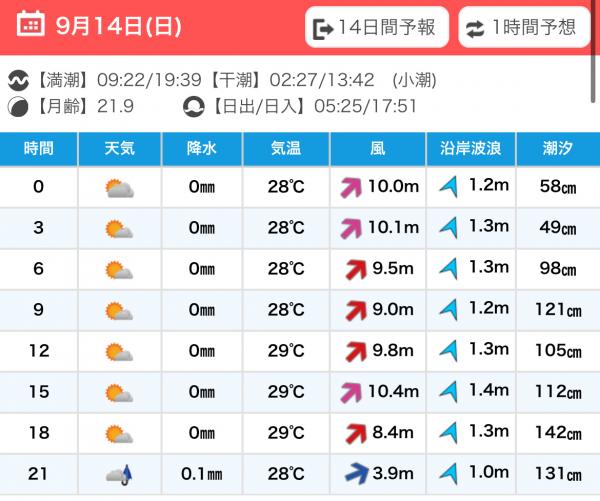Click the partly cloudy icon at hour 12
The image size is (600, 501).
pos(119,352)
